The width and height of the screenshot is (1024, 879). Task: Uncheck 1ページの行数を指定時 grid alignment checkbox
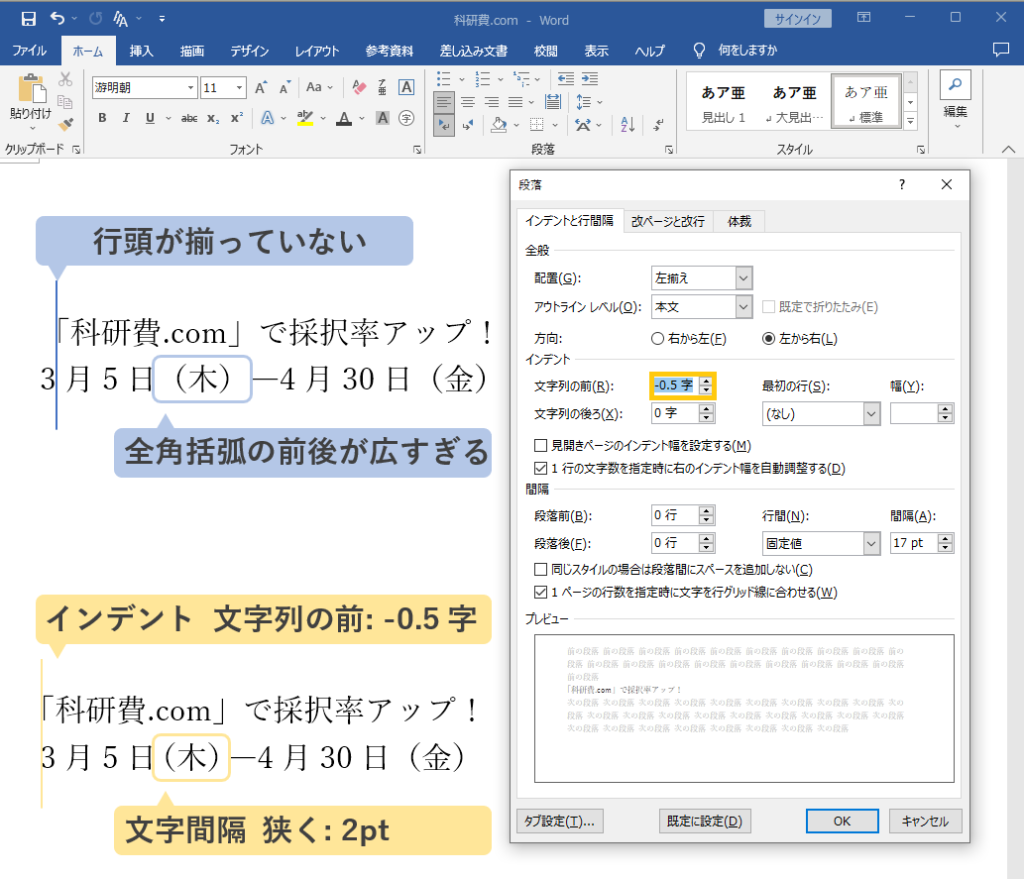point(540,592)
